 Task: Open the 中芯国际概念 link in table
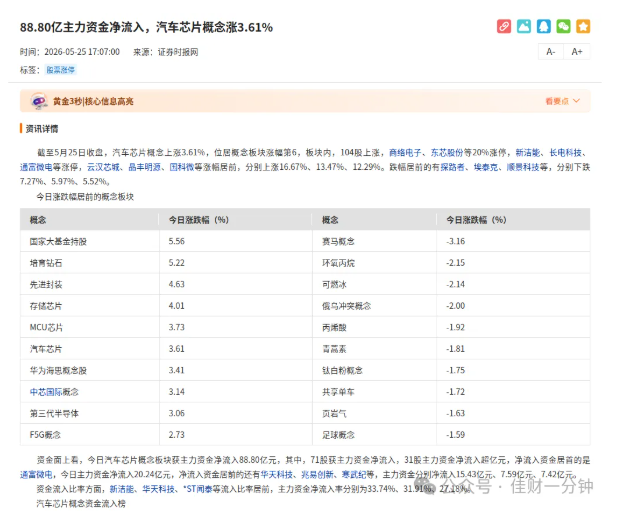54,392
